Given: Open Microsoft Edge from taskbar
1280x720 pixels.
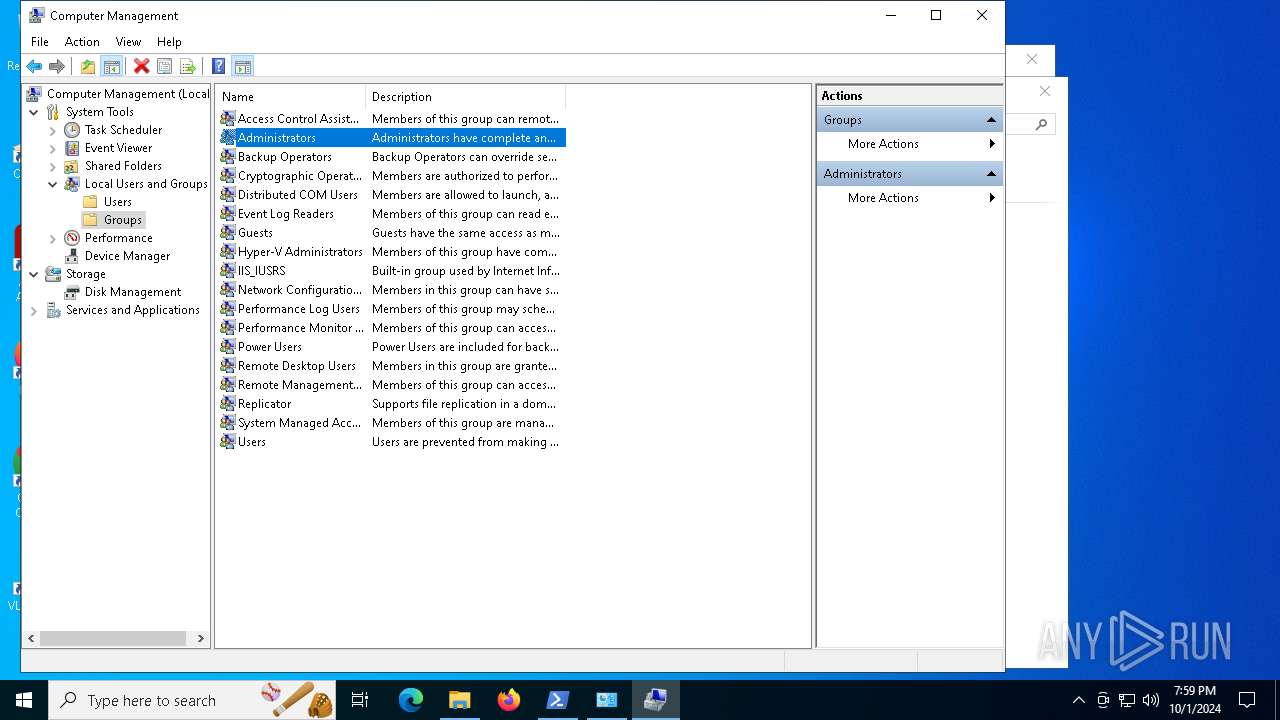Looking at the screenshot, I should (x=411, y=700).
